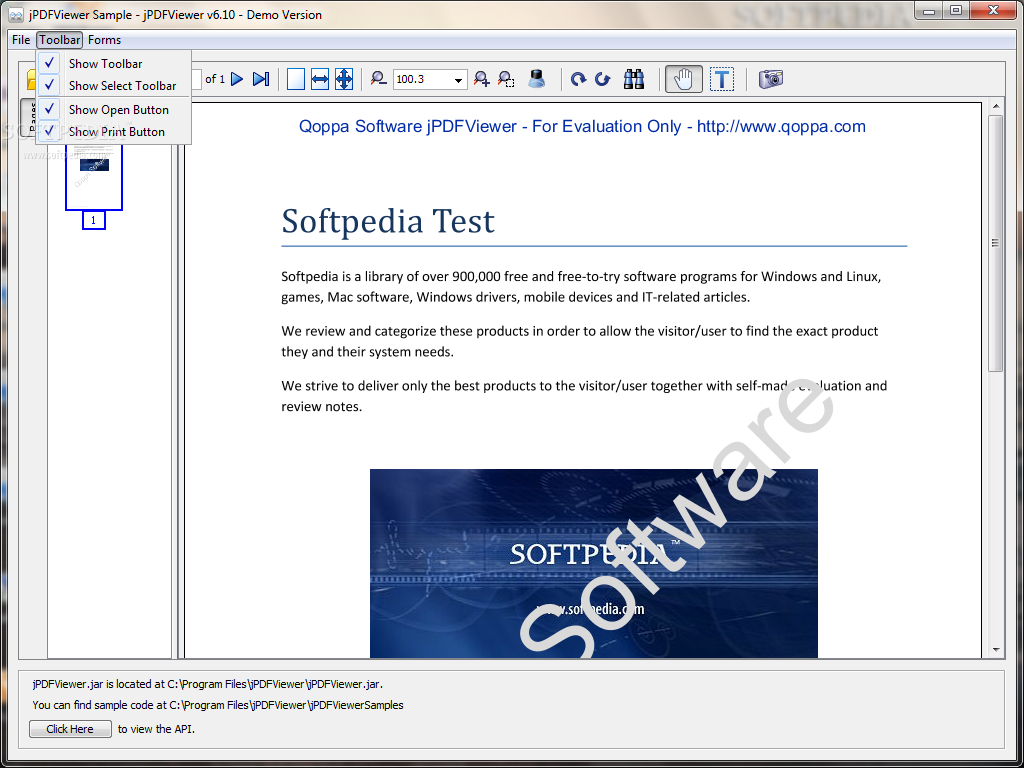Click the vertical scrollbar handle
1024x768 pixels.
click(x=995, y=244)
